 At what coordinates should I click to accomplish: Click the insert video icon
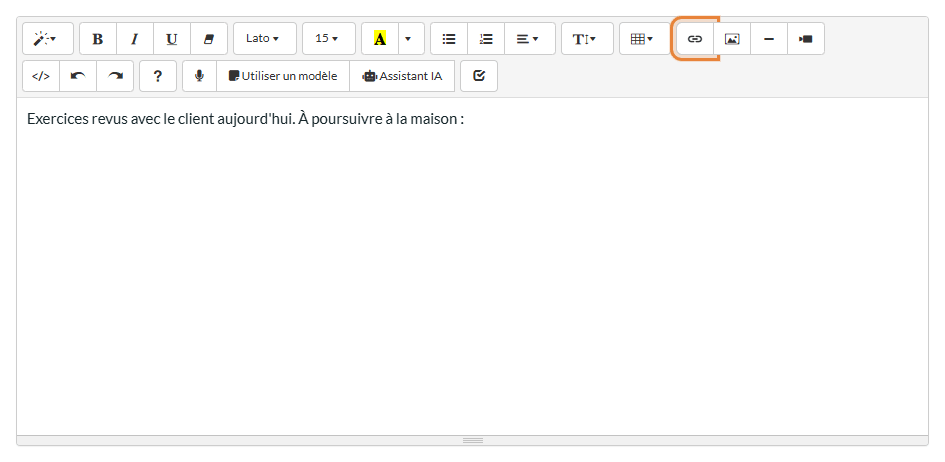coord(806,39)
